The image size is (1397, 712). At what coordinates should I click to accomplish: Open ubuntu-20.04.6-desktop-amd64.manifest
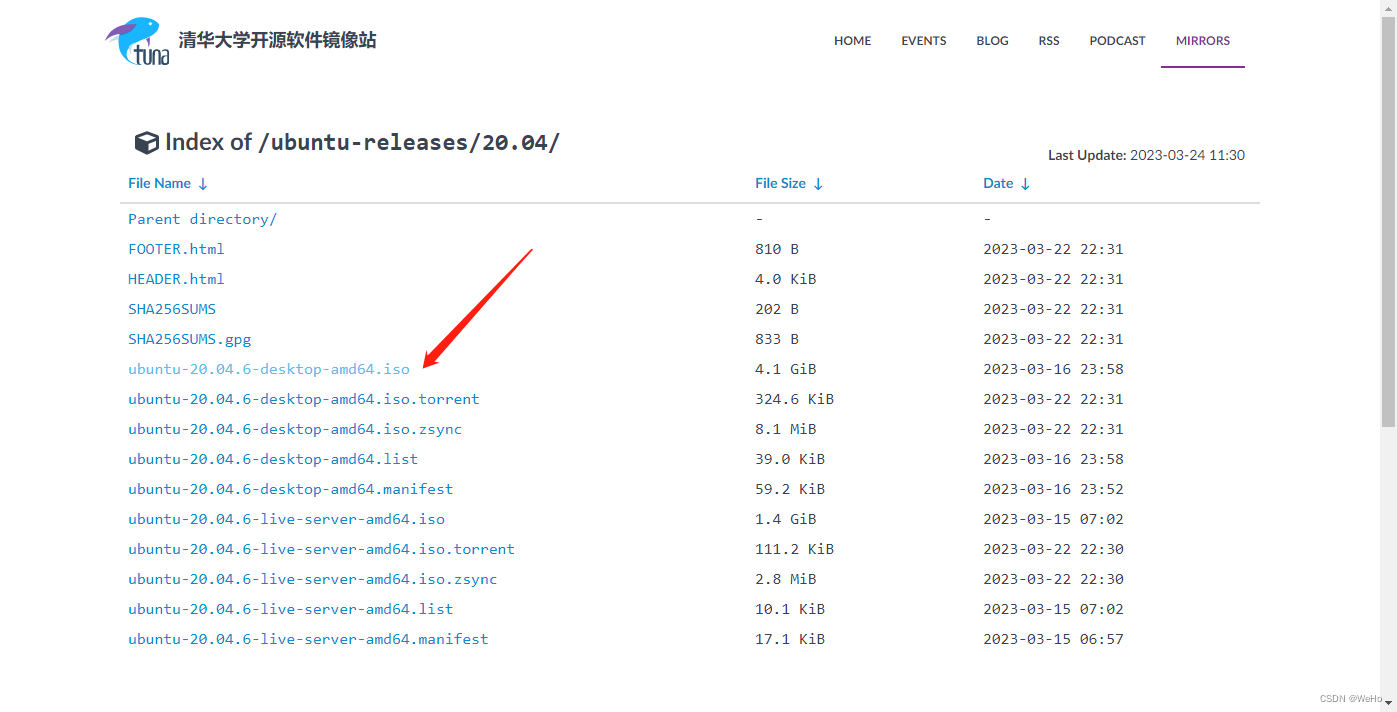point(291,489)
